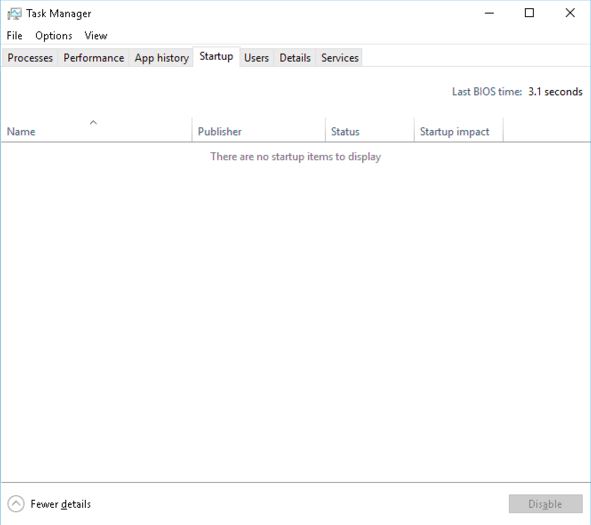Open the View menu
The height and width of the screenshot is (525, 591).
[x=96, y=35]
